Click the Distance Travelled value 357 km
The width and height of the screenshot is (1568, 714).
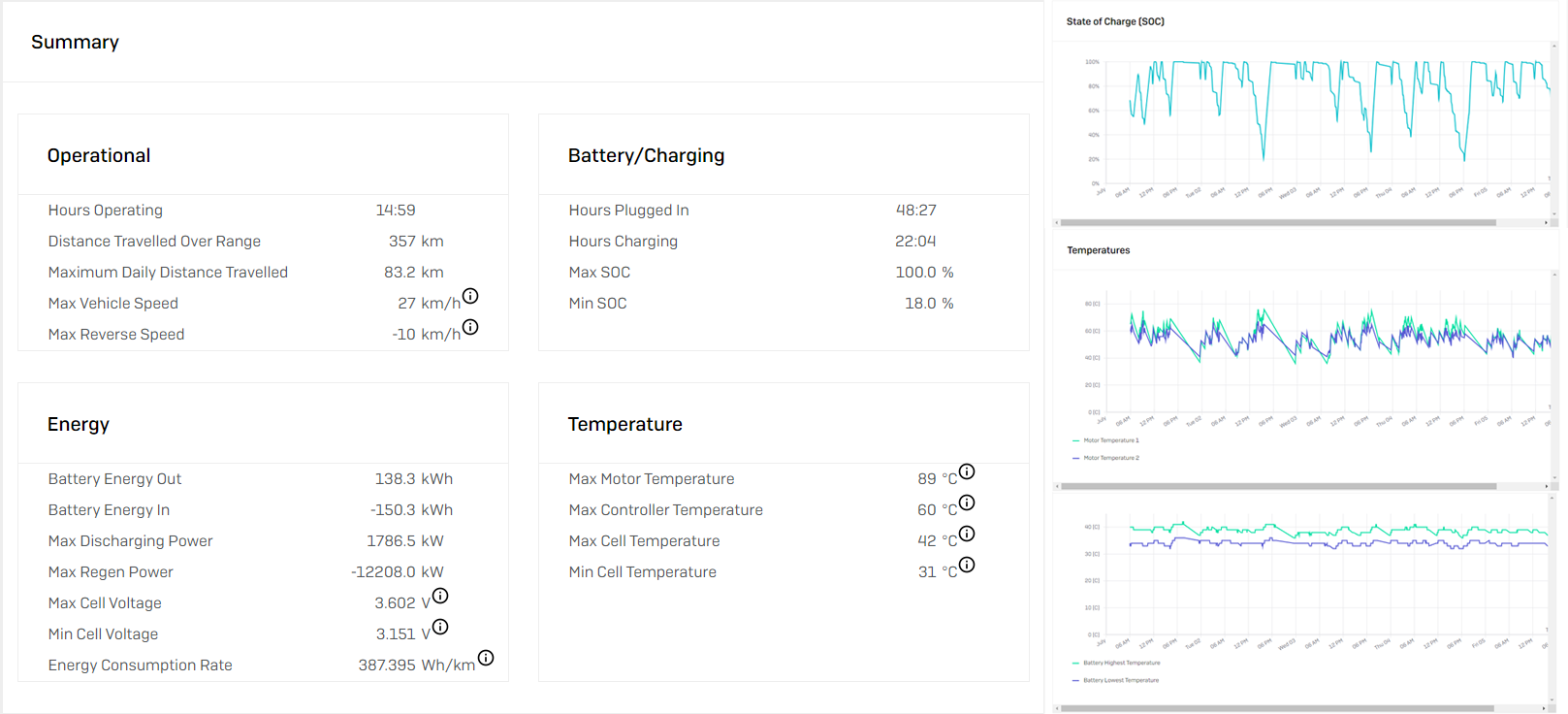tap(416, 242)
